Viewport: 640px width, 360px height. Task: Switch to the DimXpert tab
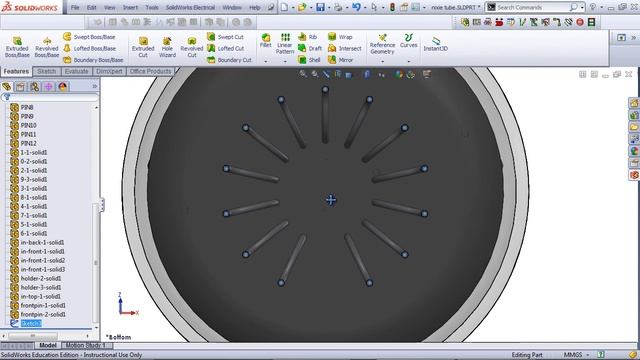tap(109, 71)
